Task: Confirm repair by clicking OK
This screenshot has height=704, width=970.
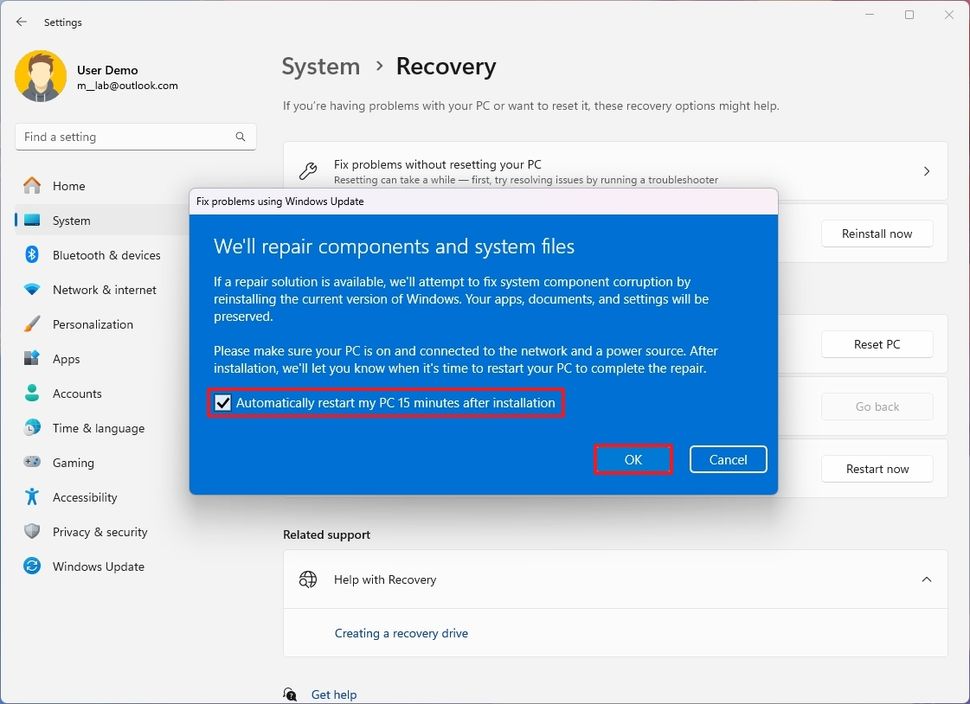Action: 633,459
